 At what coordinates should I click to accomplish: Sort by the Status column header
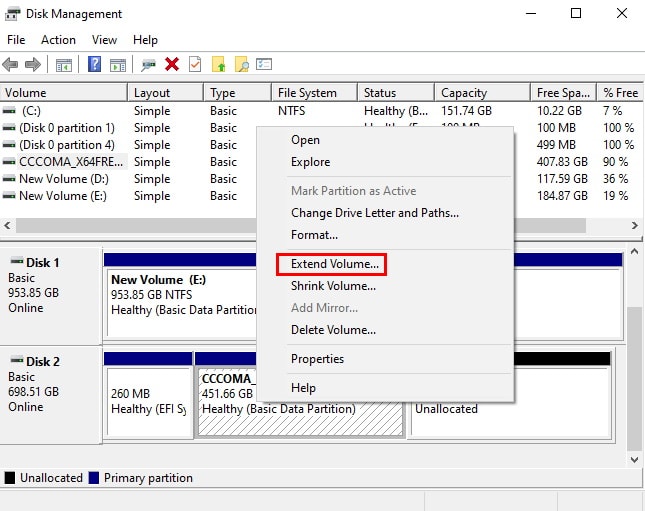396,93
